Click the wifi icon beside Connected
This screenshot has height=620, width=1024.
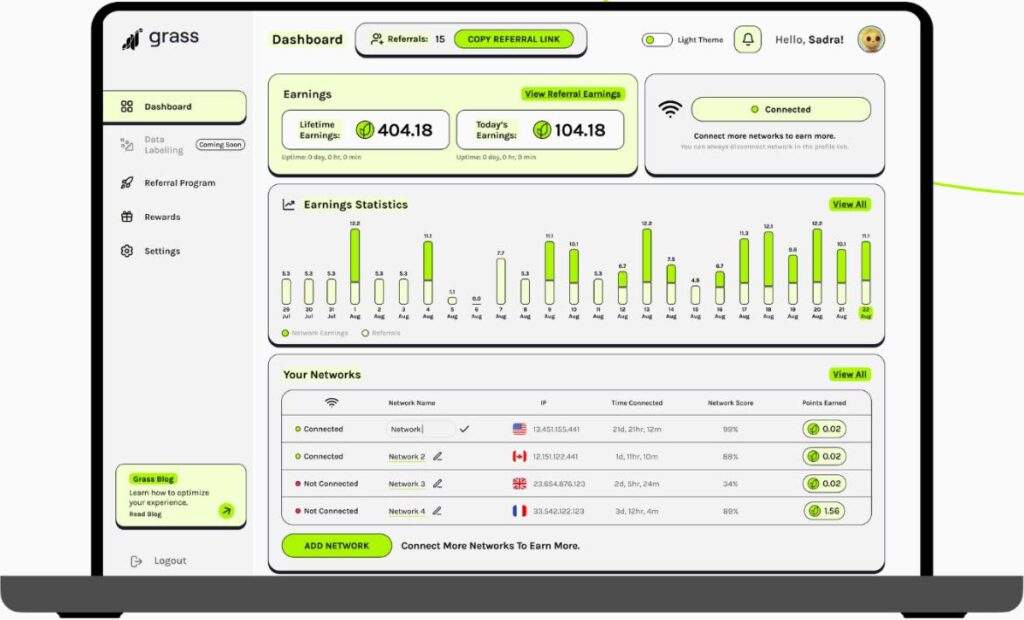(x=670, y=109)
